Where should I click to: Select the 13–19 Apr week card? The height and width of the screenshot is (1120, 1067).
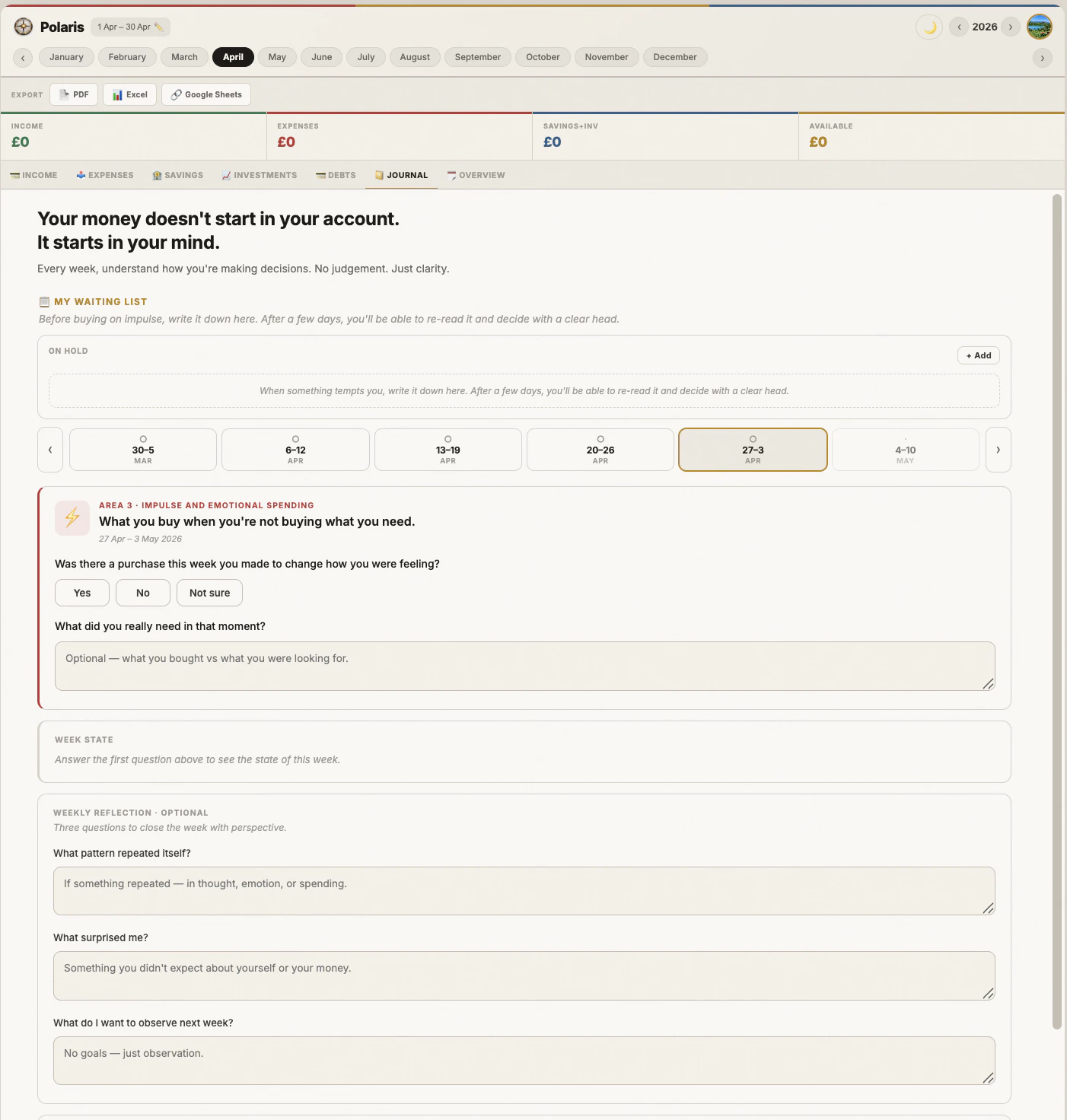(448, 450)
